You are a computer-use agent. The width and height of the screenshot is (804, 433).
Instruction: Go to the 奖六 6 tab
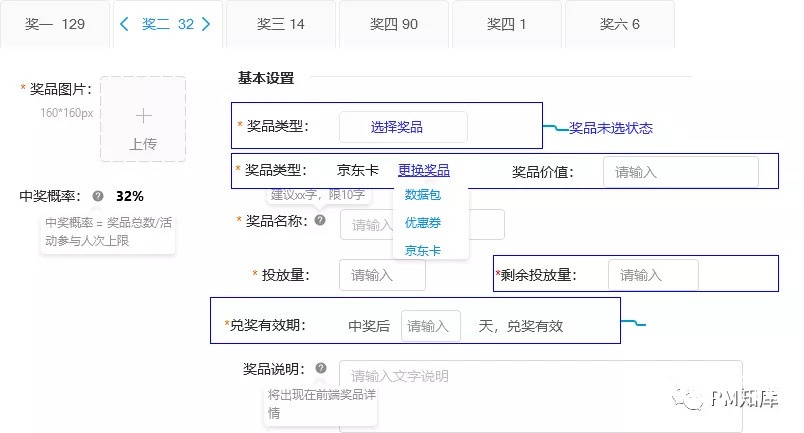click(x=620, y=24)
